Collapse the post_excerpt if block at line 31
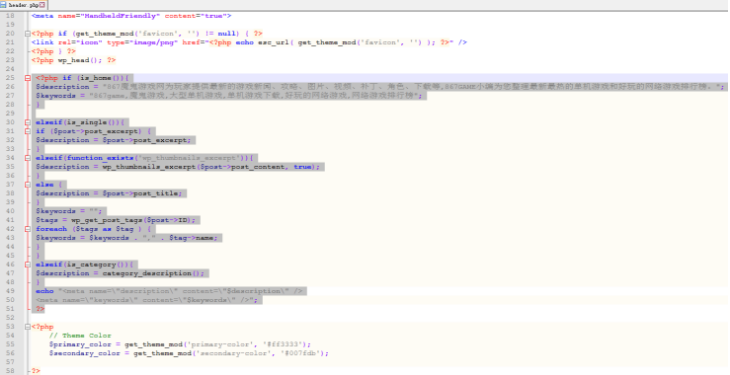This screenshot has height=375, width=730. coord(27,131)
